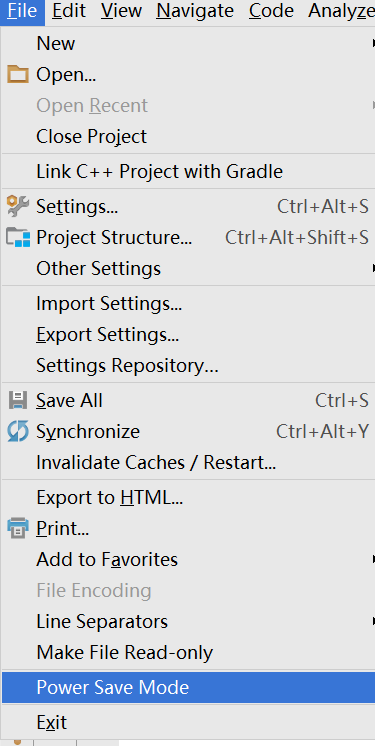Click the Open folder icon
The image size is (375, 746).
pyautogui.click(x=18, y=75)
